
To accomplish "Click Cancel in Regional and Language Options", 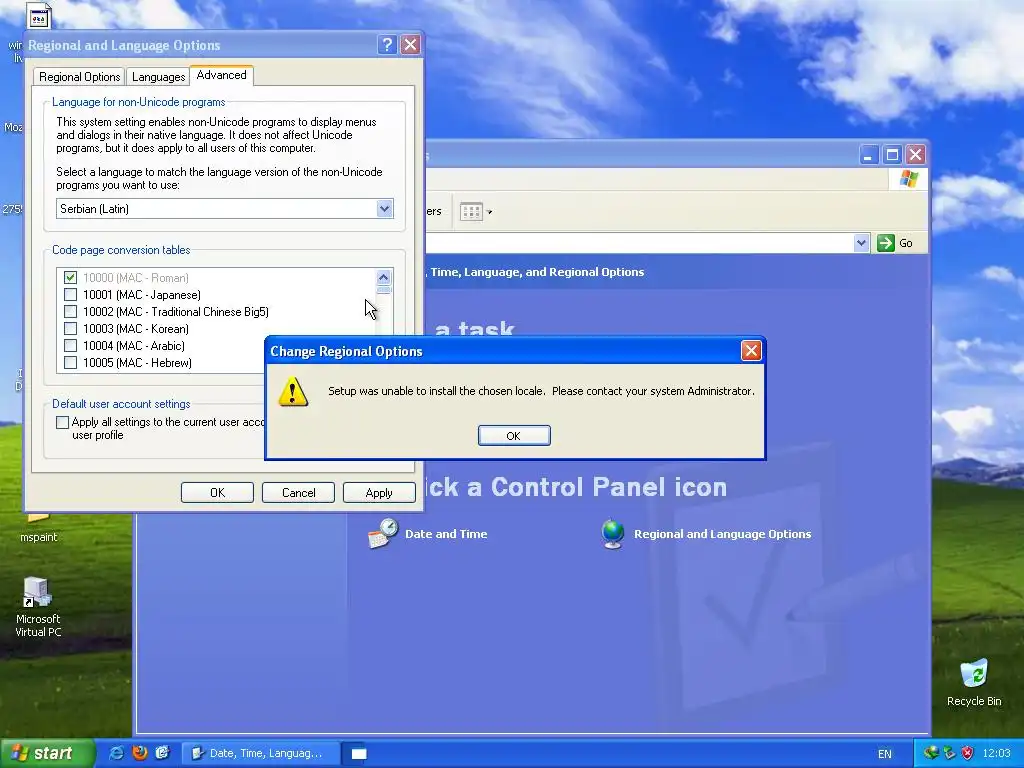I will (x=298, y=492).
